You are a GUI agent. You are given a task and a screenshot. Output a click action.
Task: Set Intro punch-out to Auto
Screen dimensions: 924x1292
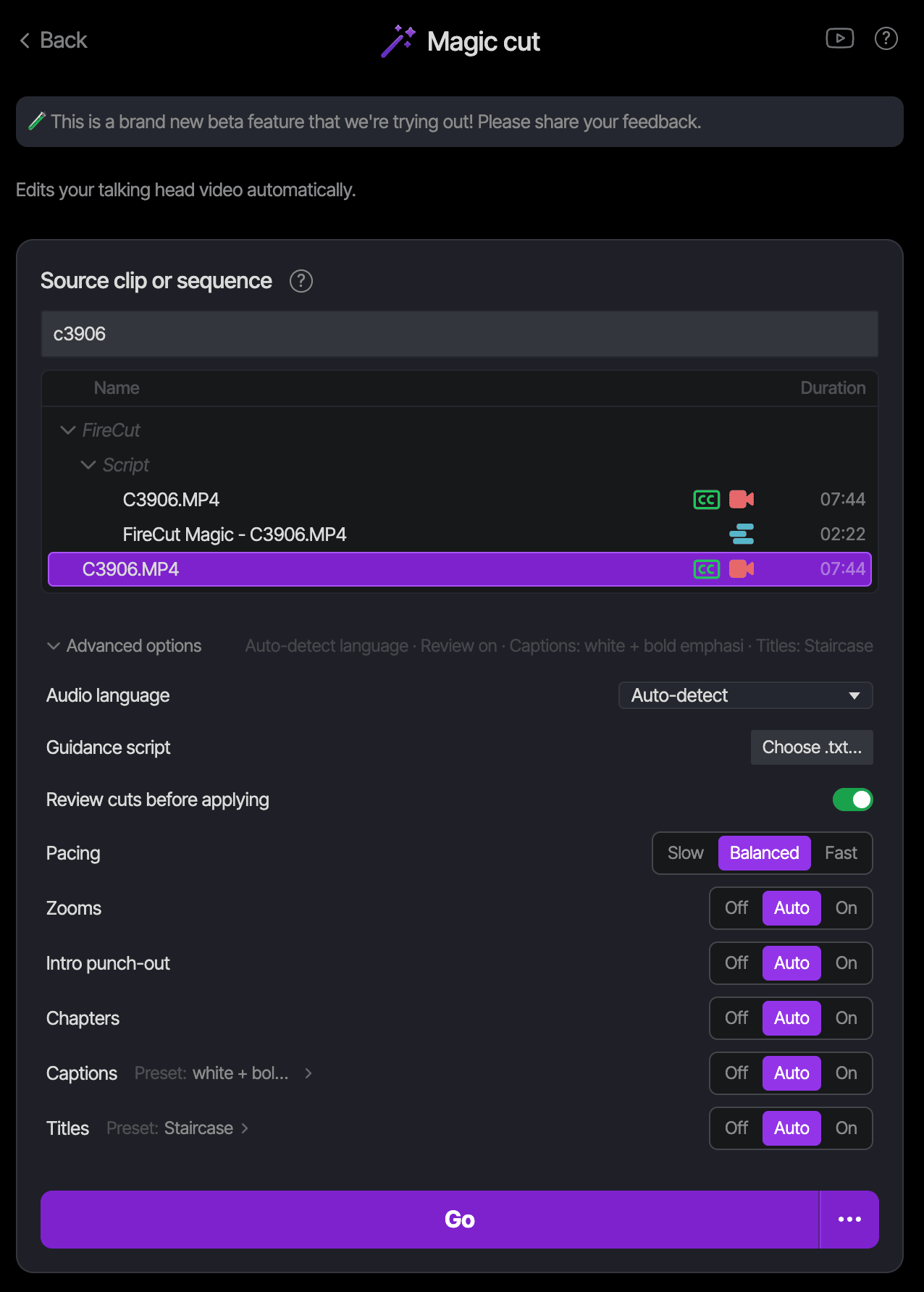pos(791,963)
